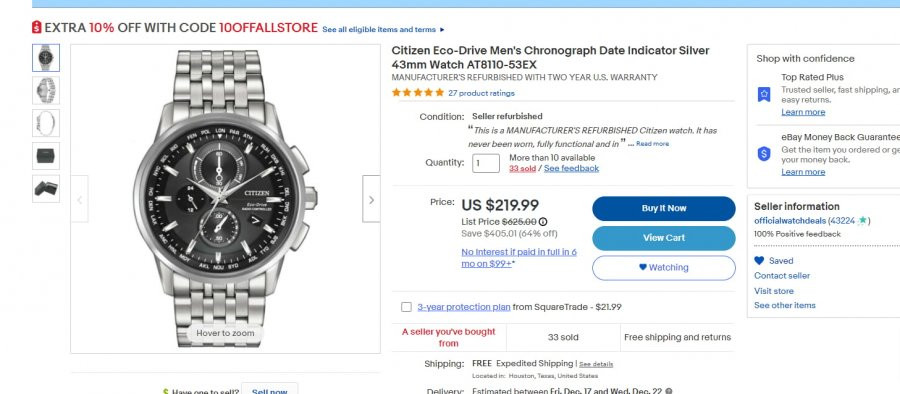The height and width of the screenshot is (394, 900).
Task: Open the 27 product ratings link
Action: click(482, 93)
